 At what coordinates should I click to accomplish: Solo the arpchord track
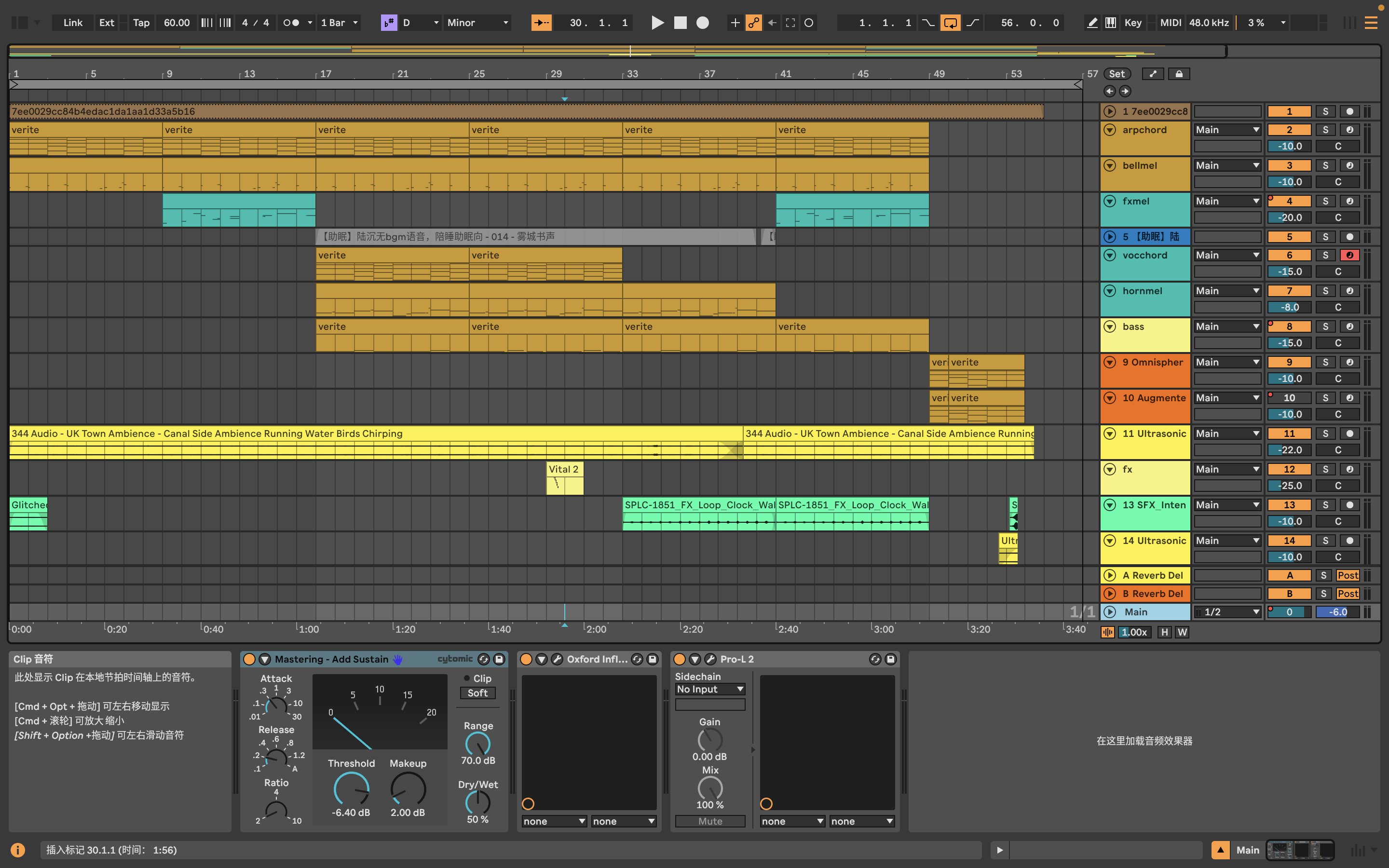tap(1325, 130)
